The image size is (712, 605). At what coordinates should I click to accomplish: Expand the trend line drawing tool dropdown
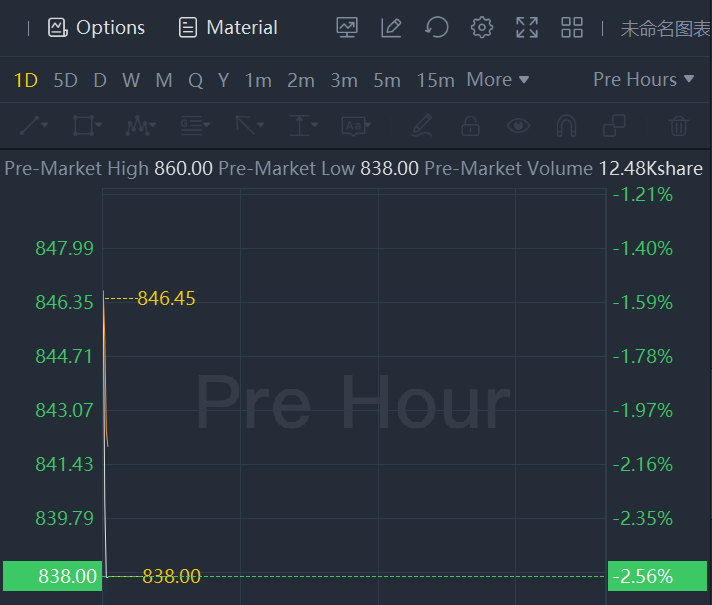33,126
